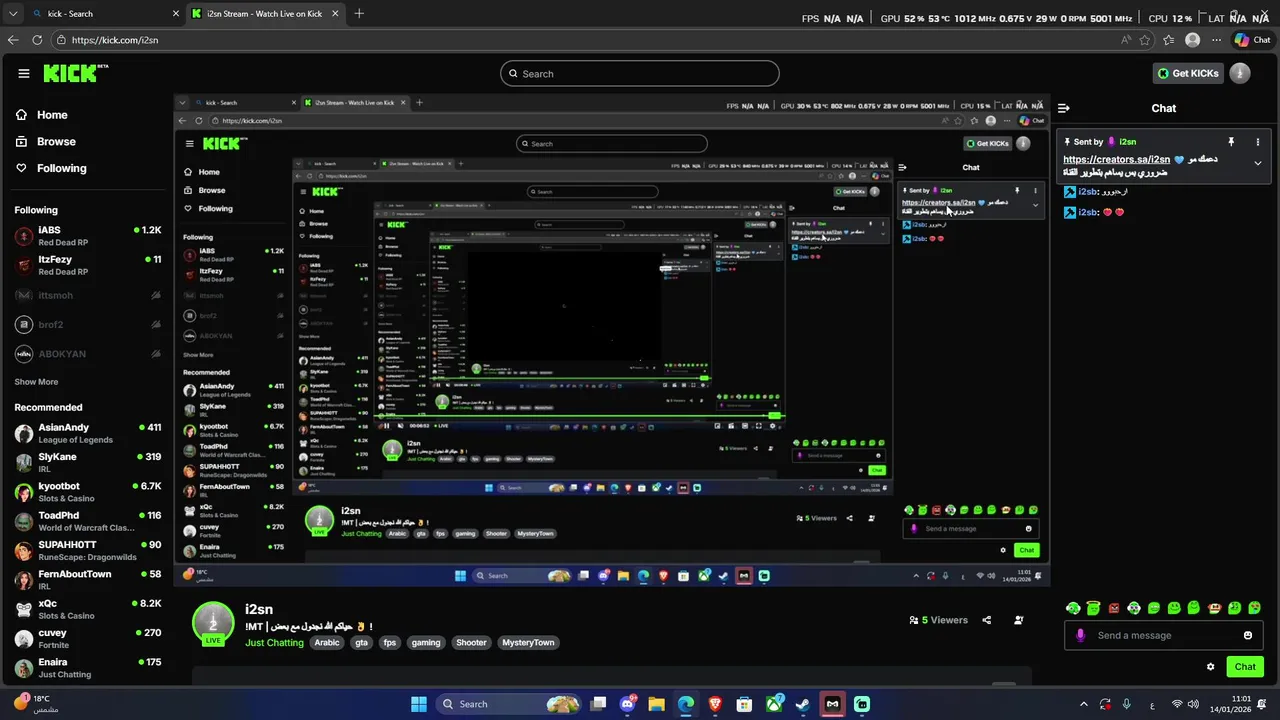The image size is (1280, 720).
Task: Open offline brof2 channel
Action: click(x=88, y=325)
